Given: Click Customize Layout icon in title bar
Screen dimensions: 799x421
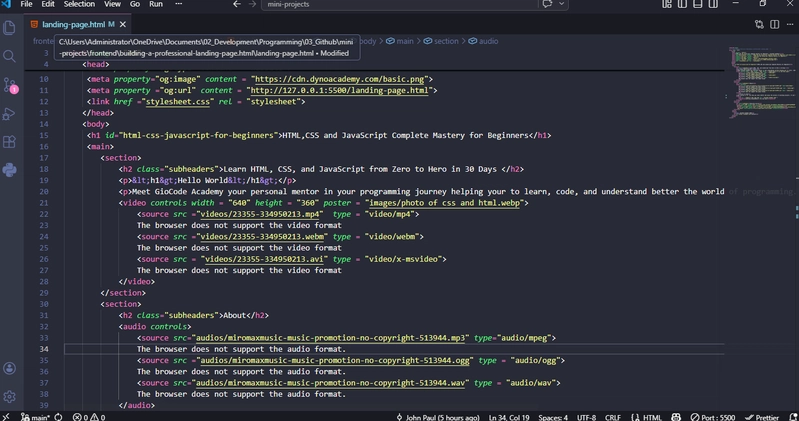Looking at the screenshot, I should coord(667,4).
